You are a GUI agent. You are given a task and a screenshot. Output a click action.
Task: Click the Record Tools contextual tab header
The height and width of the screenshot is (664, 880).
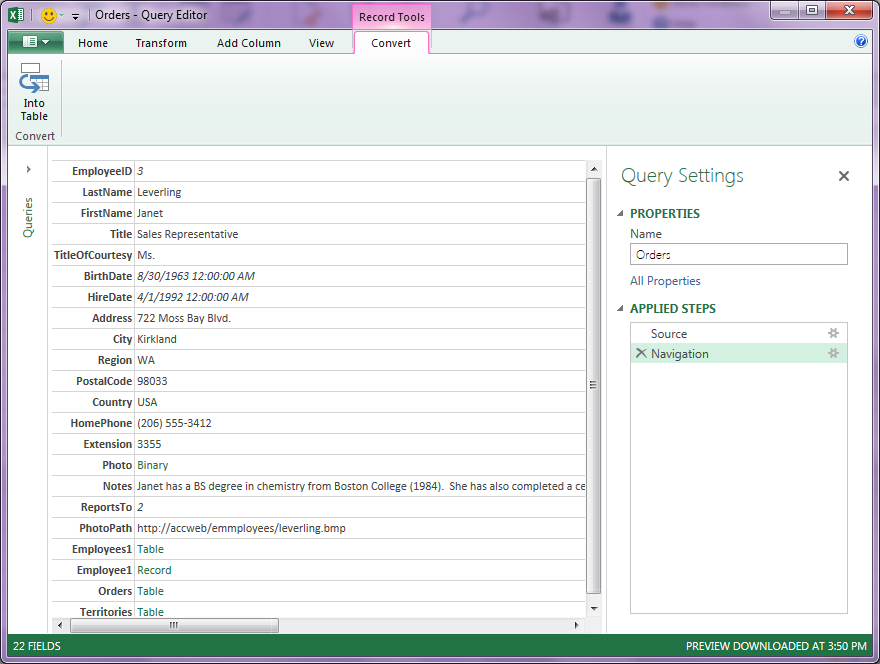[x=392, y=17]
